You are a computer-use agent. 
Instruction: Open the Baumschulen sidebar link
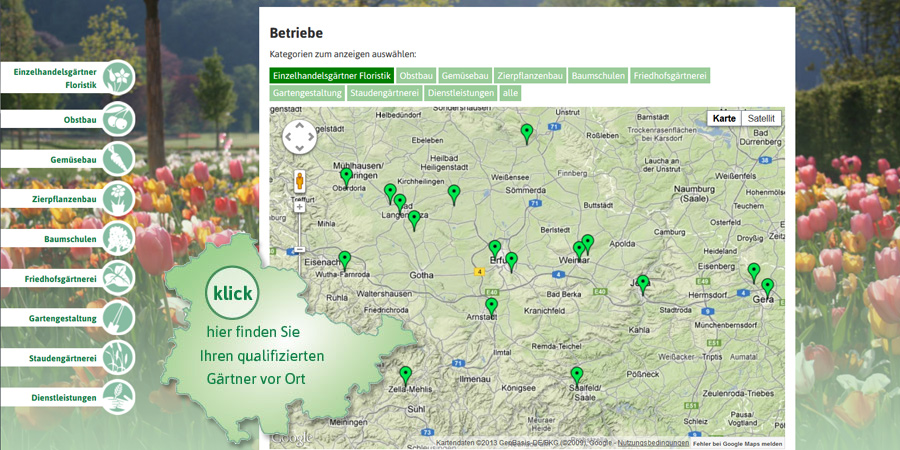pyautogui.click(x=70, y=239)
